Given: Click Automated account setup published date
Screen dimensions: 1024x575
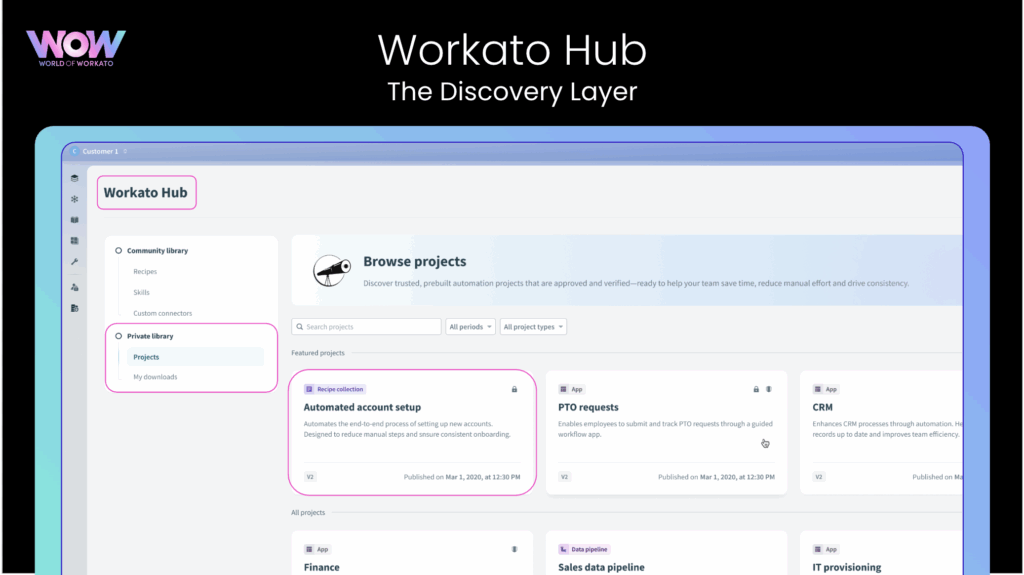Looking at the screenshot, I should coord(462,477).
